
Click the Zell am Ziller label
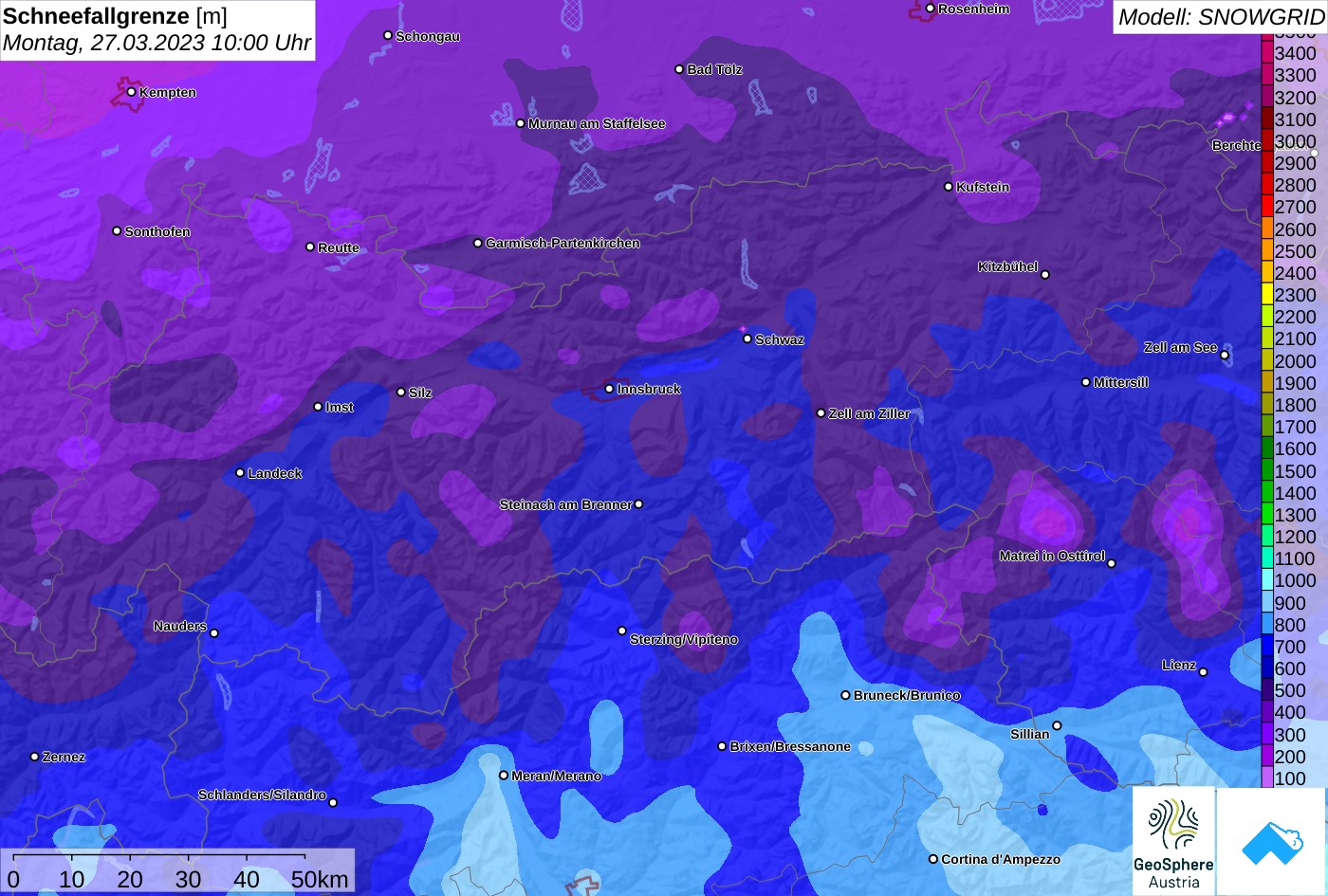[x=870, y=414]
